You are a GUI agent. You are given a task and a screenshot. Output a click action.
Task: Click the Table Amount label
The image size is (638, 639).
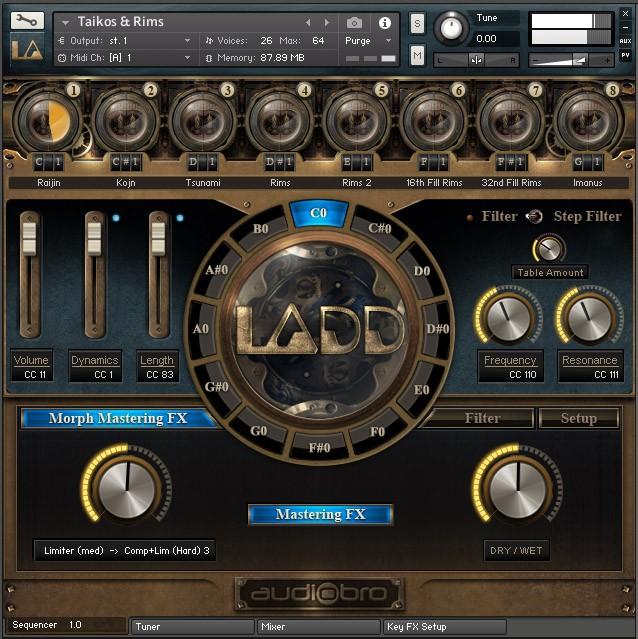[x=550, y=272]
